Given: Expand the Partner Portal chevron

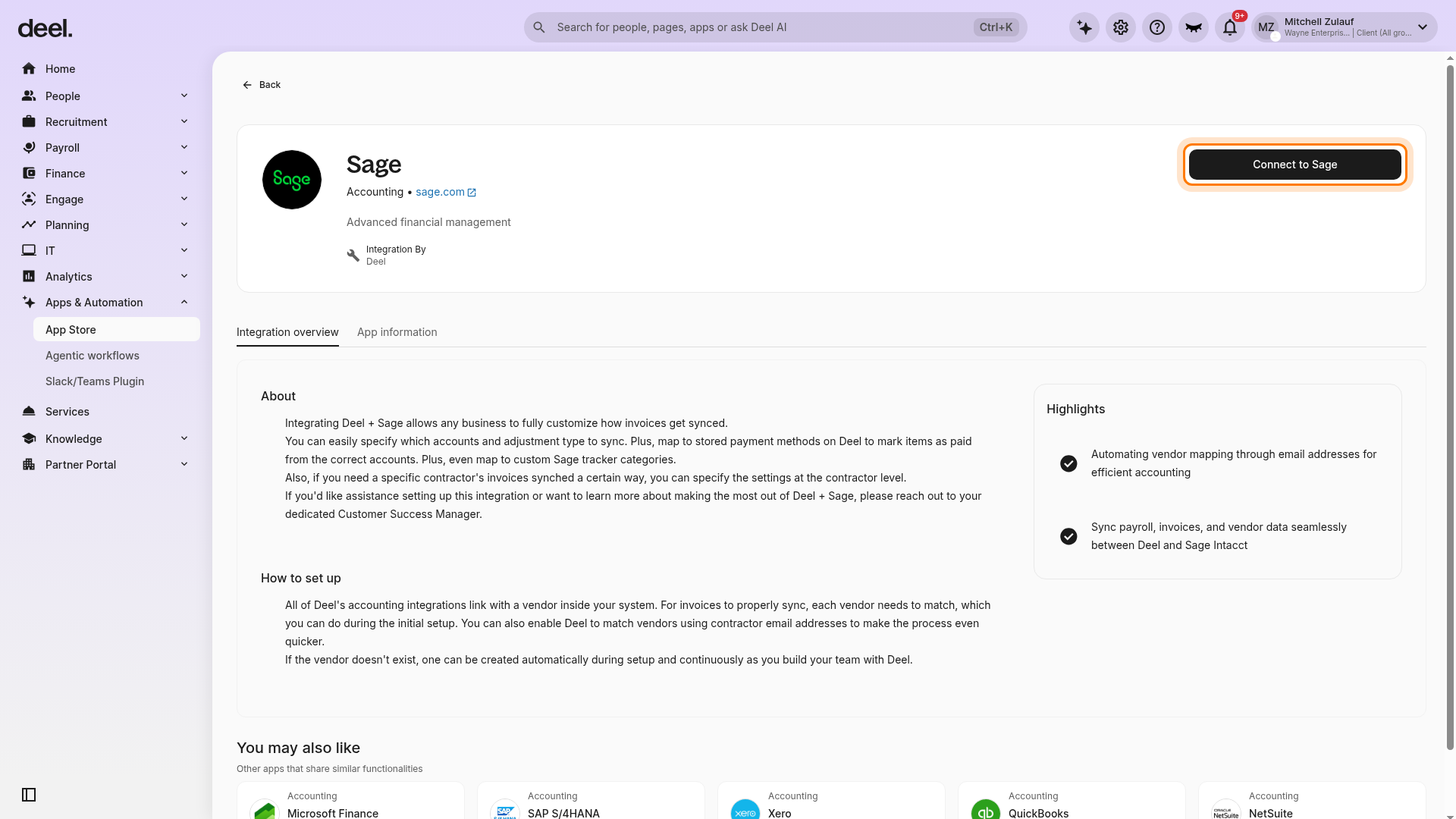Looking at the screenshot, I should point(184,464).
